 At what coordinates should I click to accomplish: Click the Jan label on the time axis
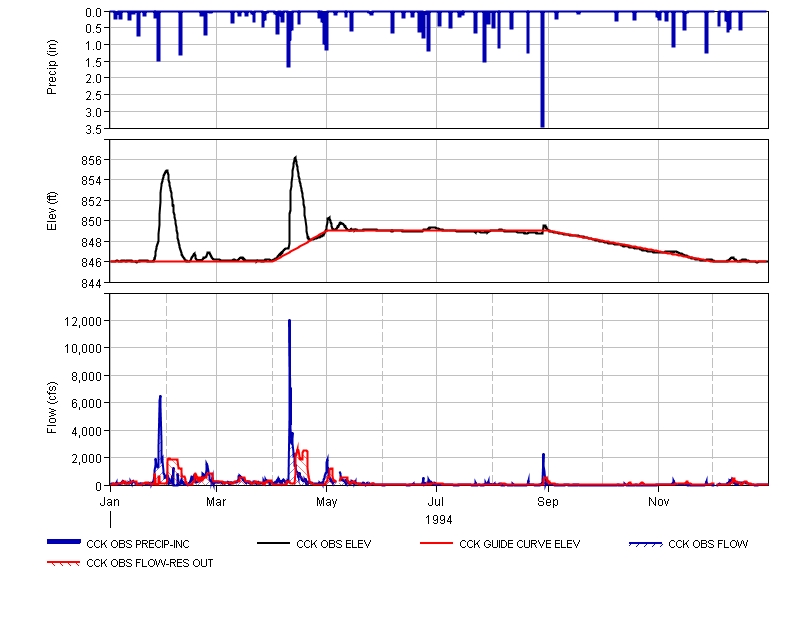click(110, 500)
